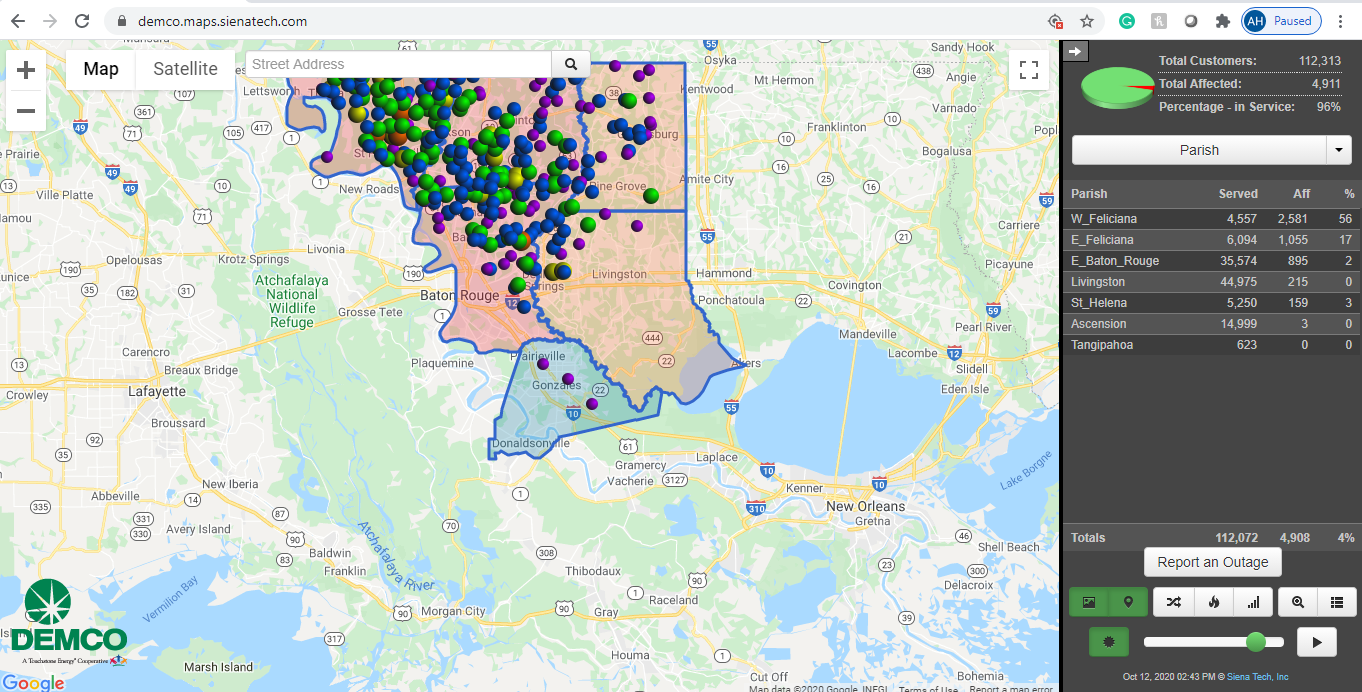The image size is (1362, 692).
Task: Toggle the image overlay layer button
Action: (x=1089, y=602)
